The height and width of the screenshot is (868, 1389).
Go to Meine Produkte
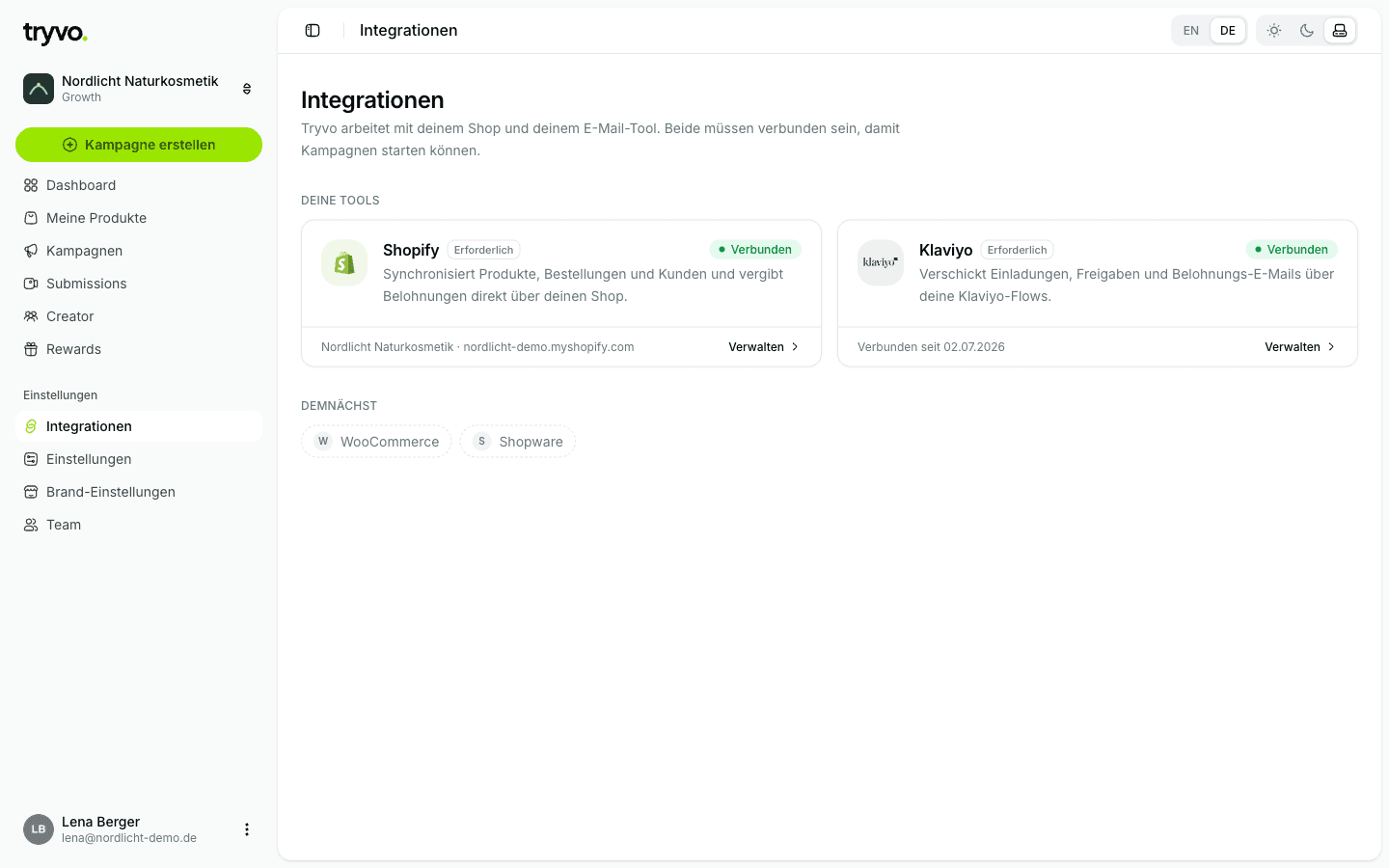(x=139, y=218)
